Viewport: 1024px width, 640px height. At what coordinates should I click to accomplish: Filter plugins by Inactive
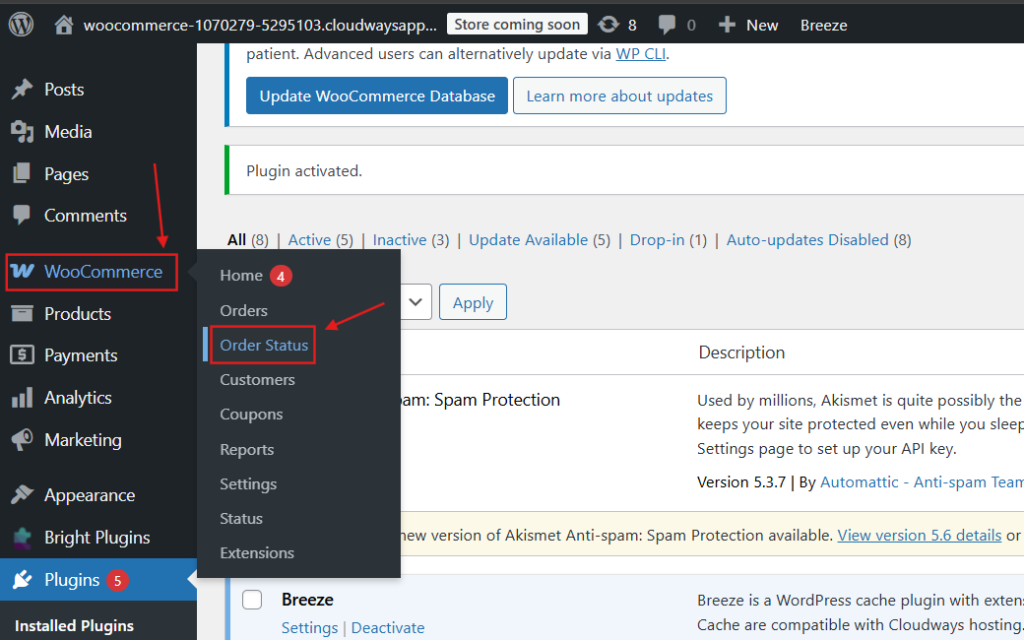[400, 240]
